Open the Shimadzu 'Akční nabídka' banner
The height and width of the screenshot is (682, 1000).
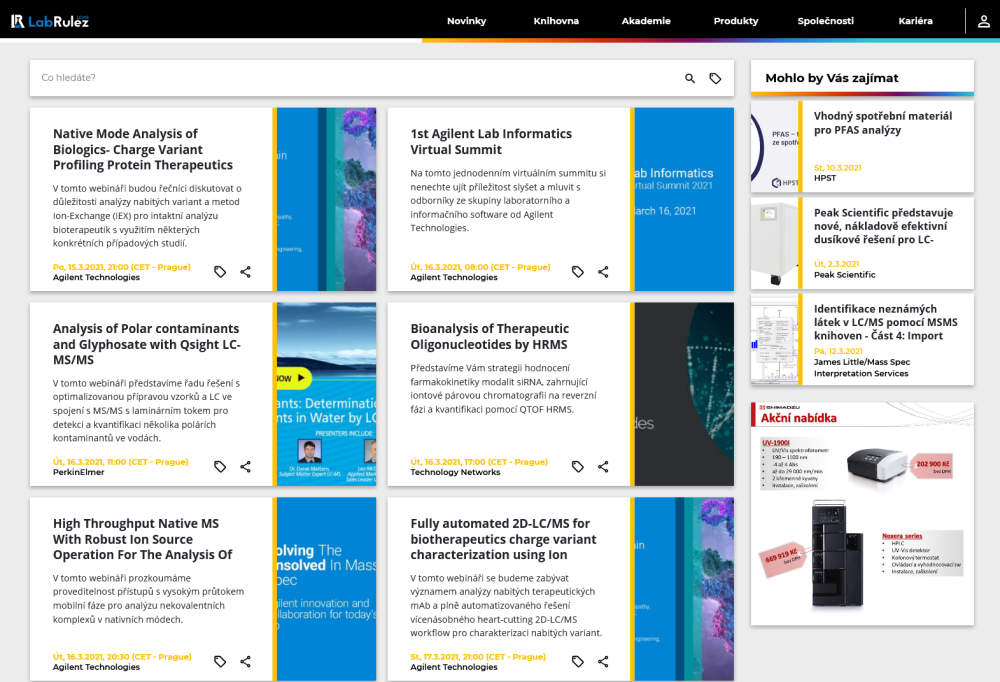coord(862,514)
